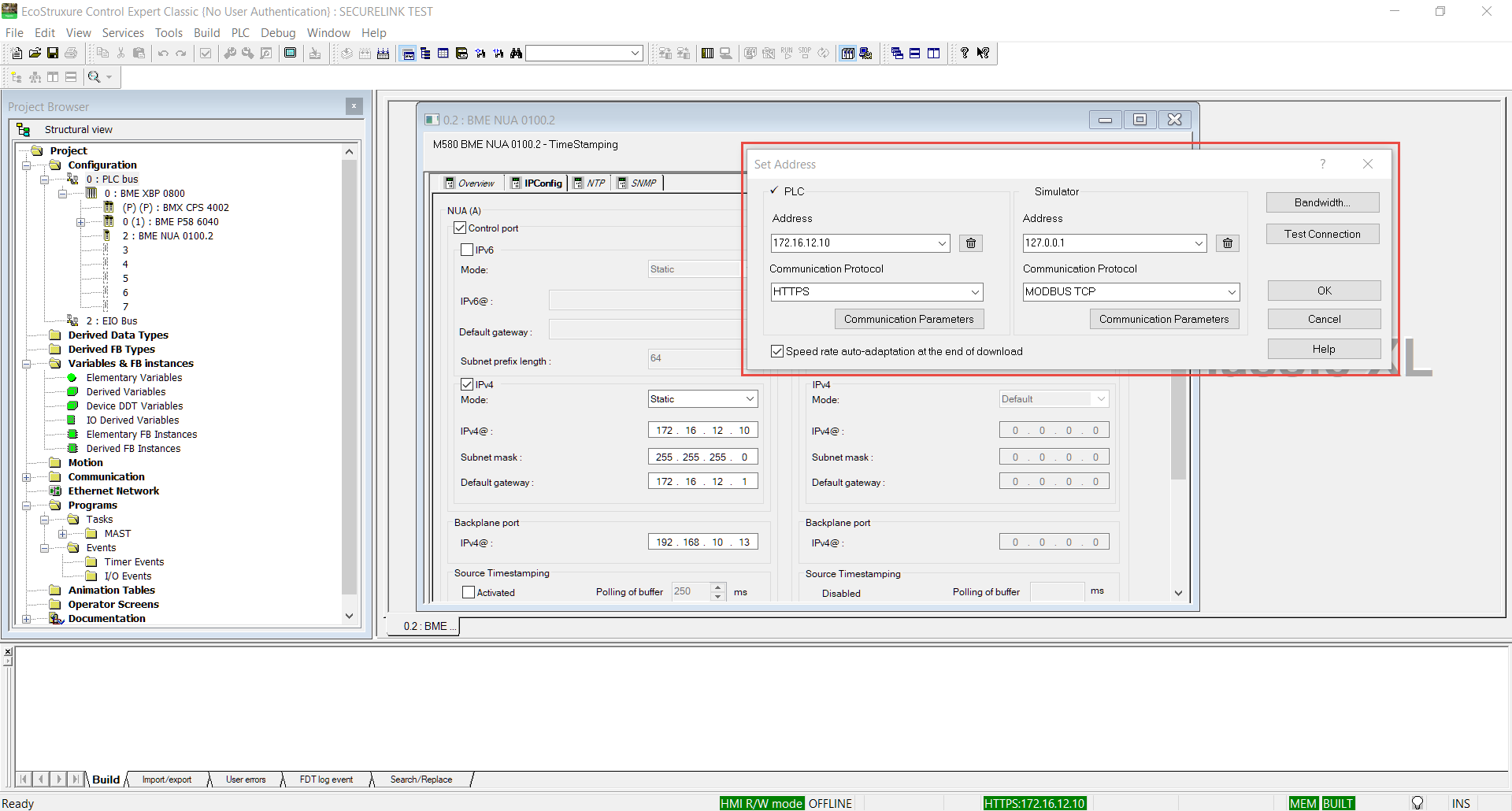The image size is (1512, 811).
Task: Open the IPv4 Mode Static dropdown
Action: click(750, 399)
